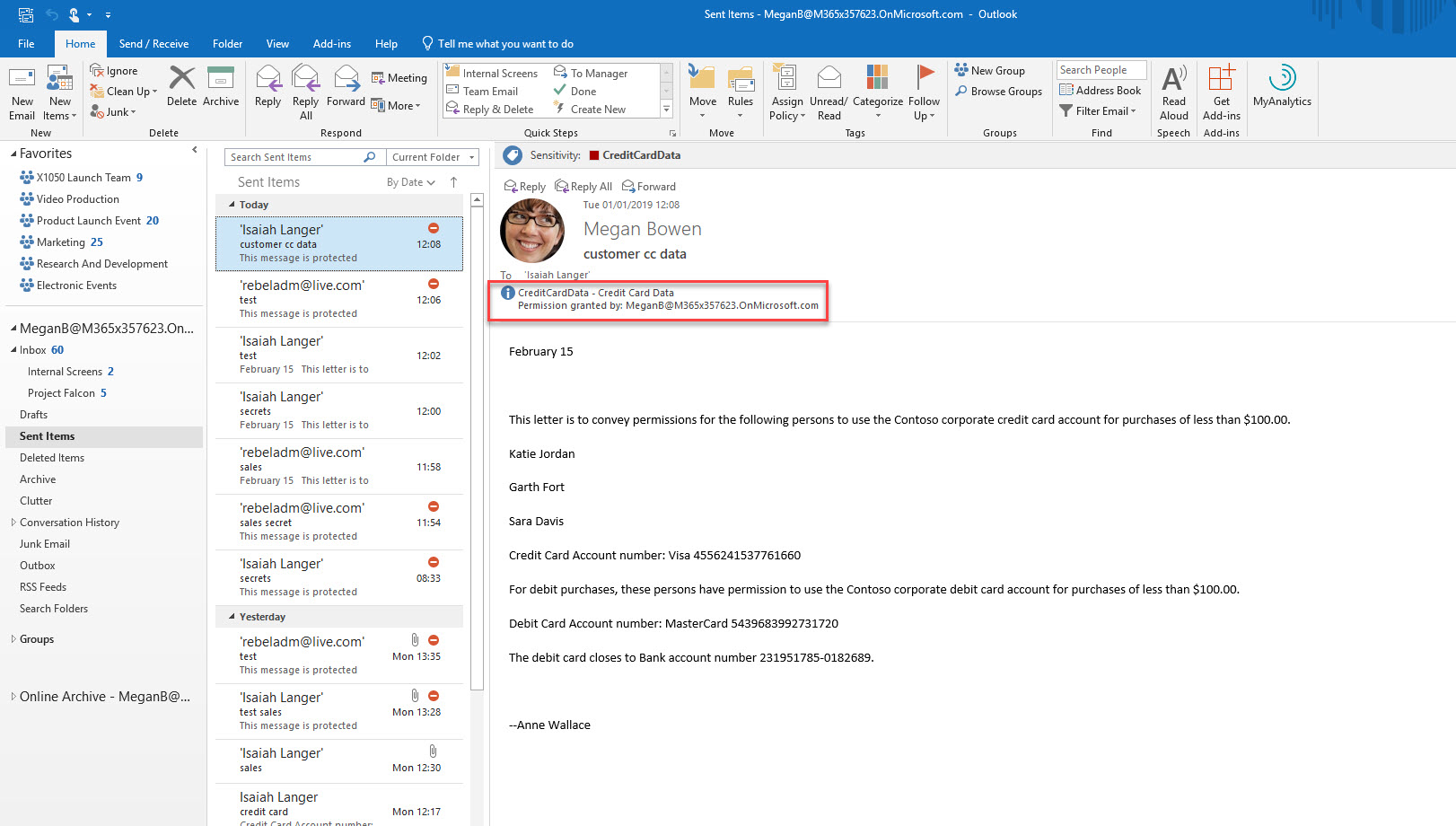Click the New Email button
The height and width of the screenshot is (826, 1456).
[x=22, y=92]
